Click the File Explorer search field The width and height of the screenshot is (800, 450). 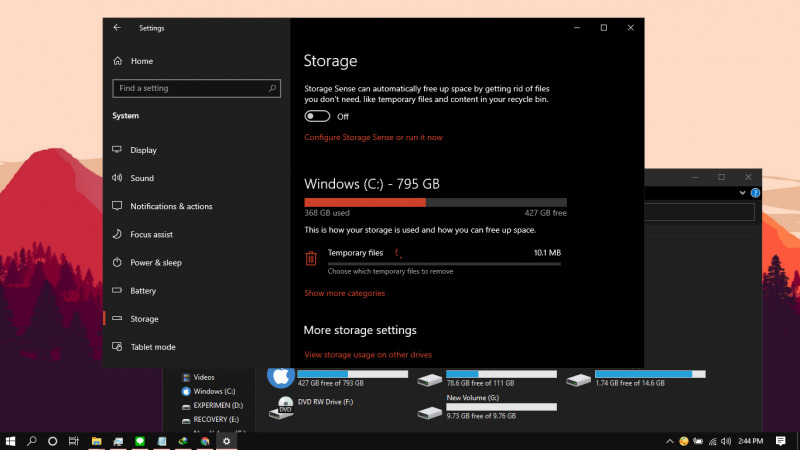click(699, 212)
